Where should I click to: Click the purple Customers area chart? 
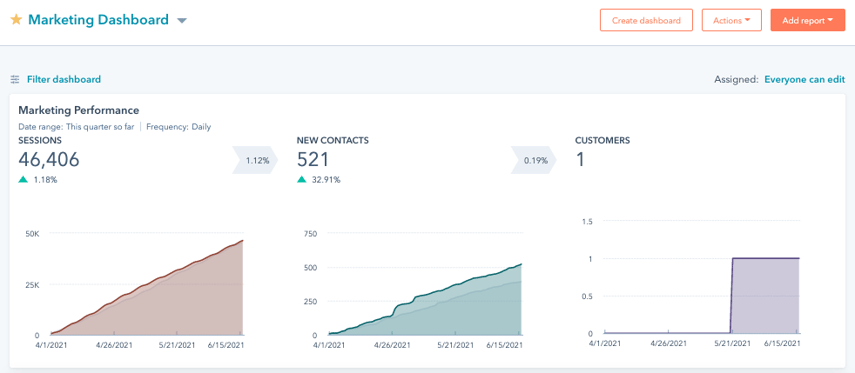765,295
